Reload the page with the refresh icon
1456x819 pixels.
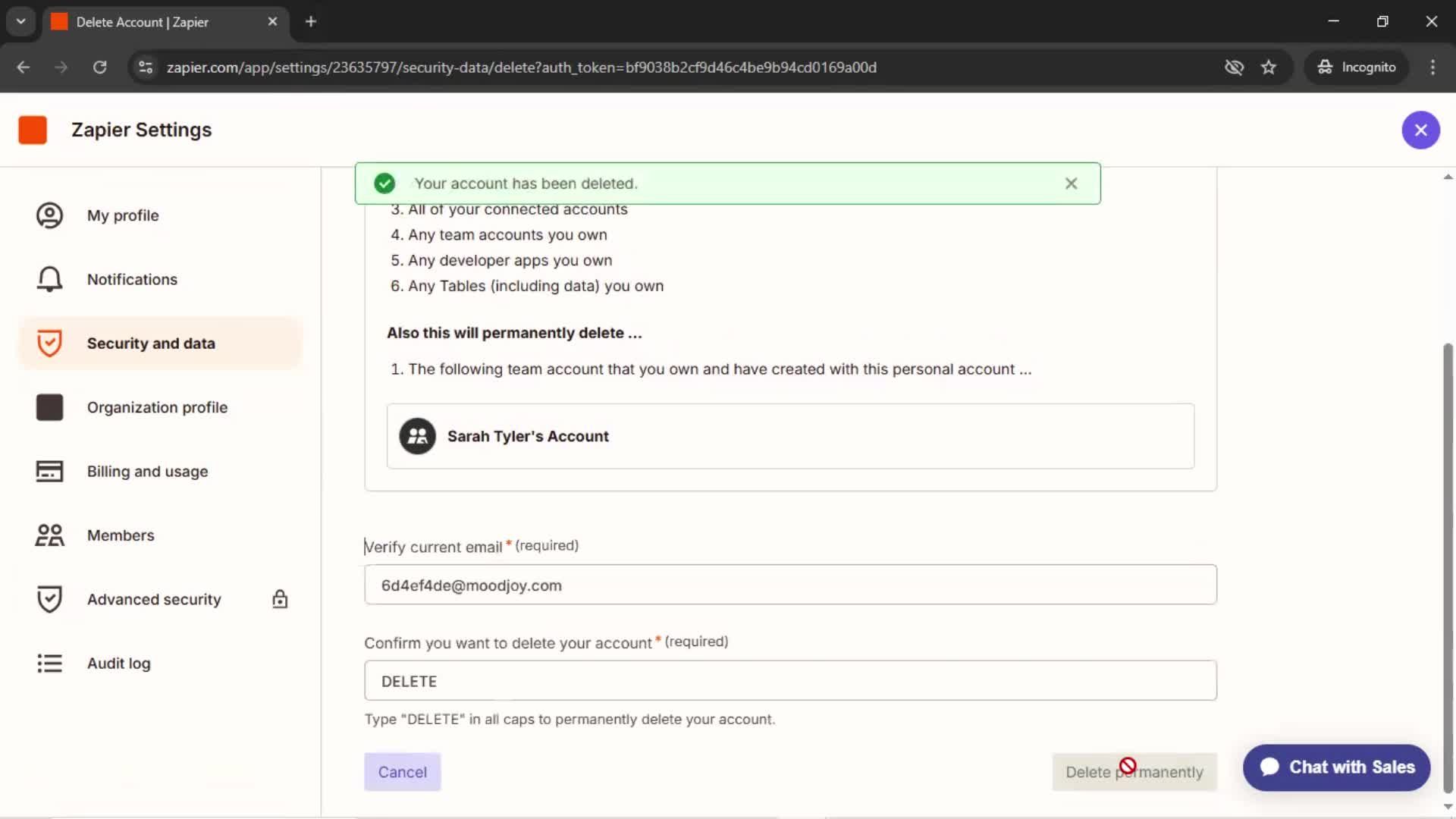99,67
